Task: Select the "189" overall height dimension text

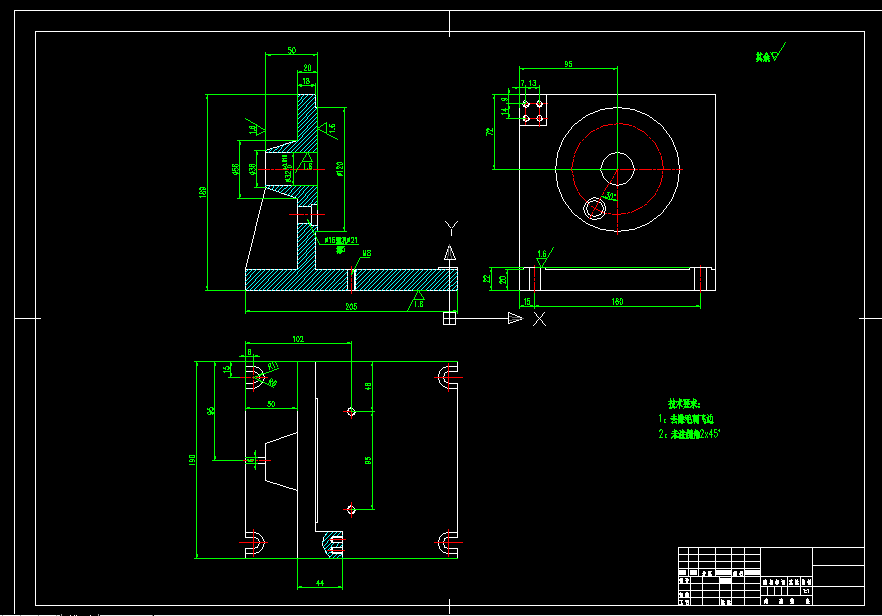Action: point(202,192)
